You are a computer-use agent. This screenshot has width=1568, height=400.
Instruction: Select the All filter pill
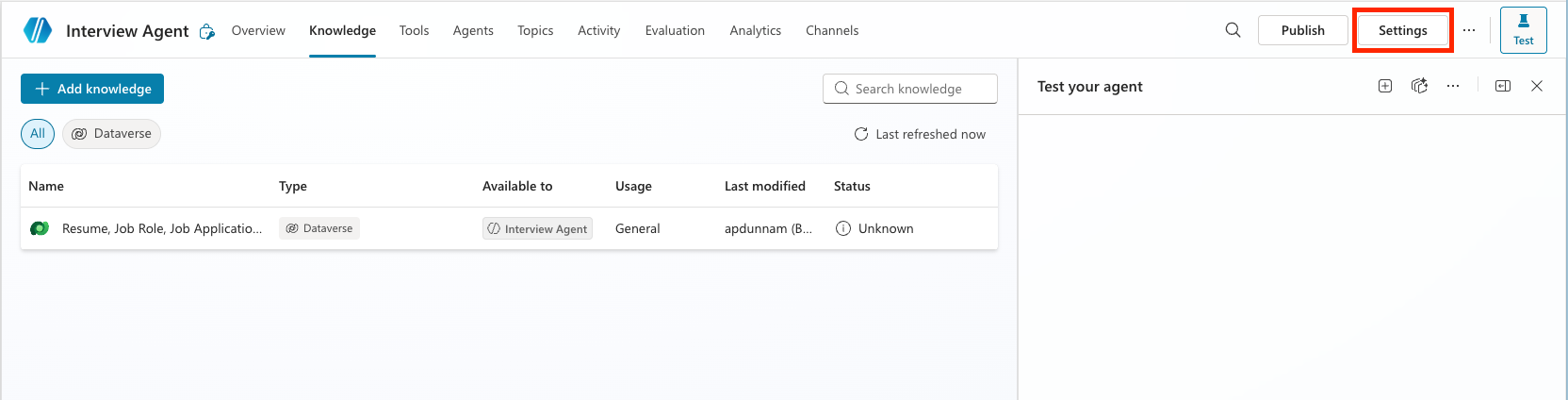38,134
